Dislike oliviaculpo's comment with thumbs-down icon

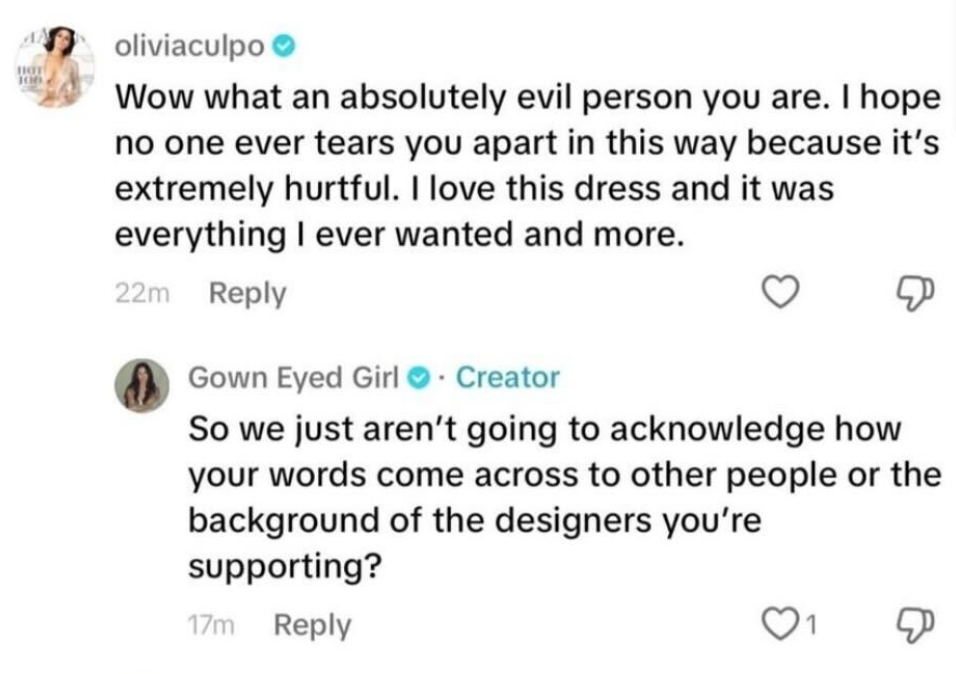pyautogui.click(x=915, y=293)
